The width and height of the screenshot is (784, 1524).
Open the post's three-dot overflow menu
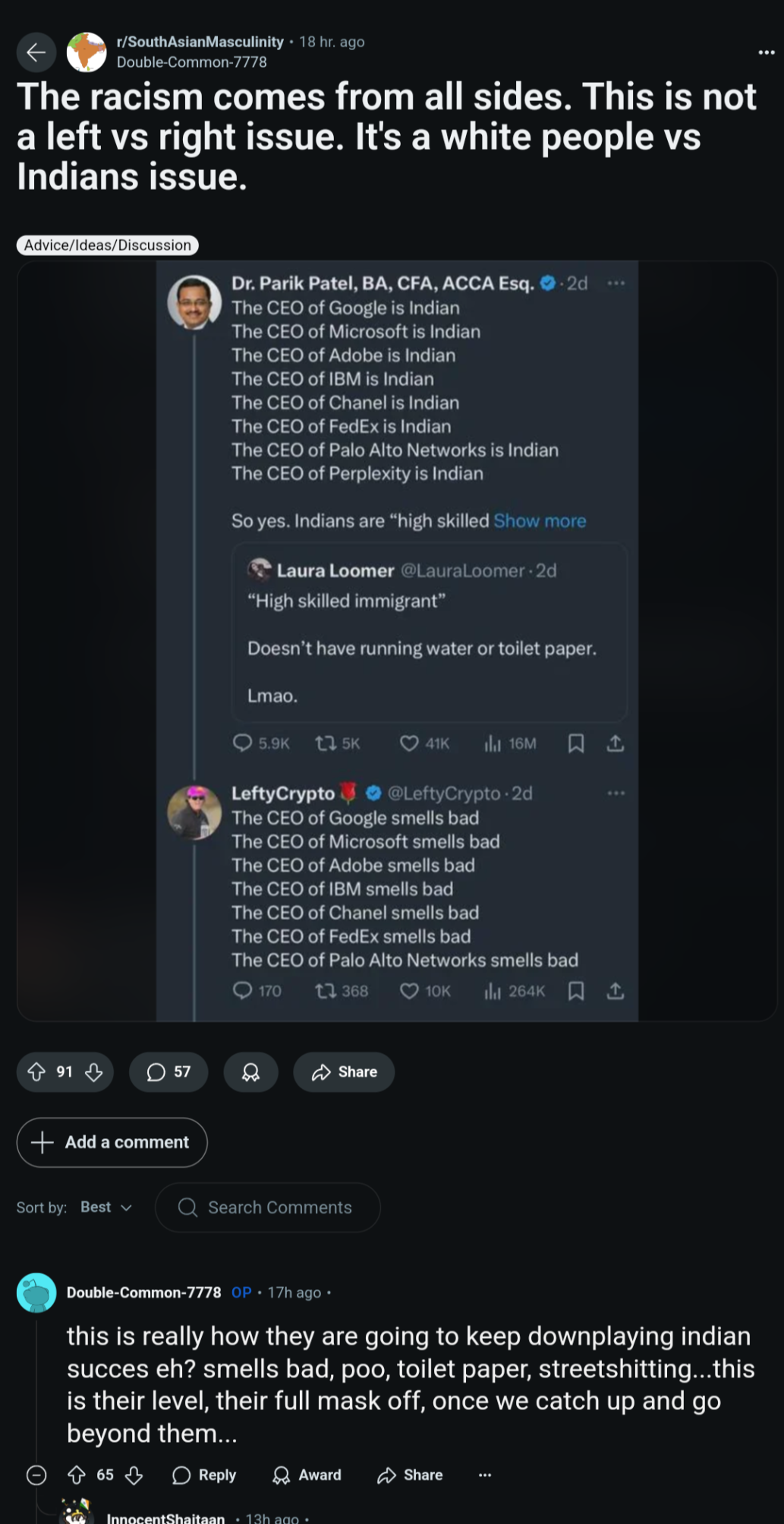[767, 52]
